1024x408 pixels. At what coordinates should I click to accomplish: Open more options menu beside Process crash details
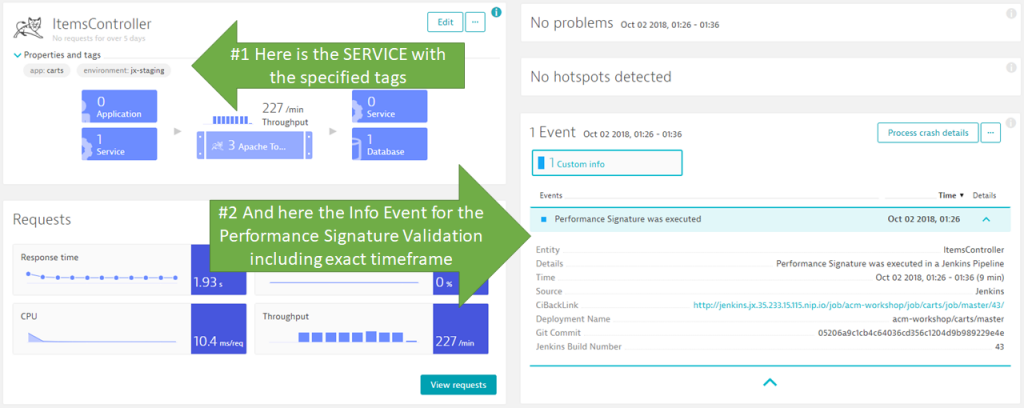pos(991,133)
